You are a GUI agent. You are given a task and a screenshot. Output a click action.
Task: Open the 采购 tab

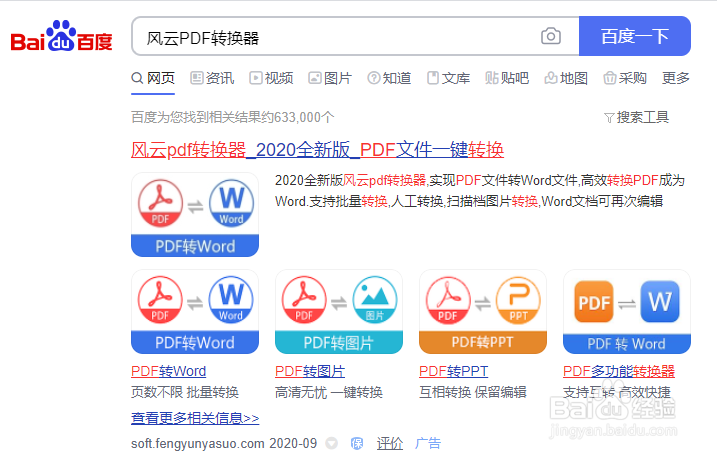click(x=625, y=78)
